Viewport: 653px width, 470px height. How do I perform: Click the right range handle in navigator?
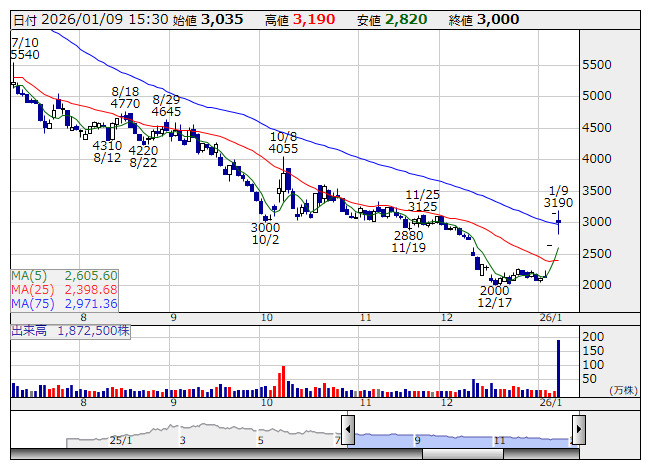click(x=578, y=428)
